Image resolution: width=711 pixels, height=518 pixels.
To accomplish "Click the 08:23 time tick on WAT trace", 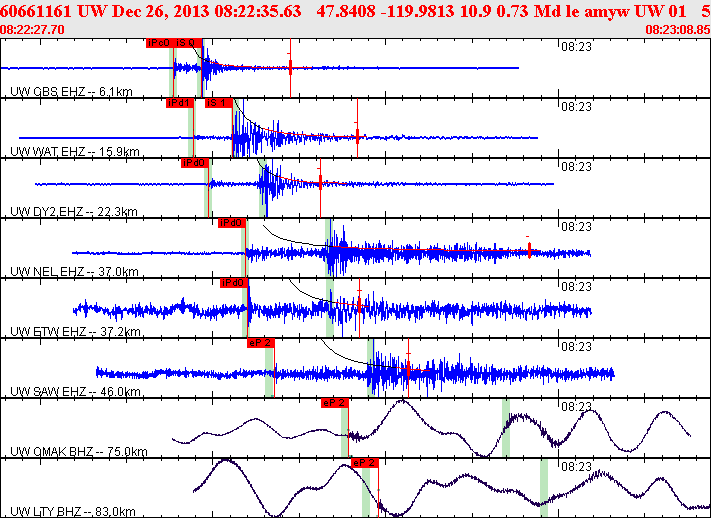I will [x=576, y=107].
